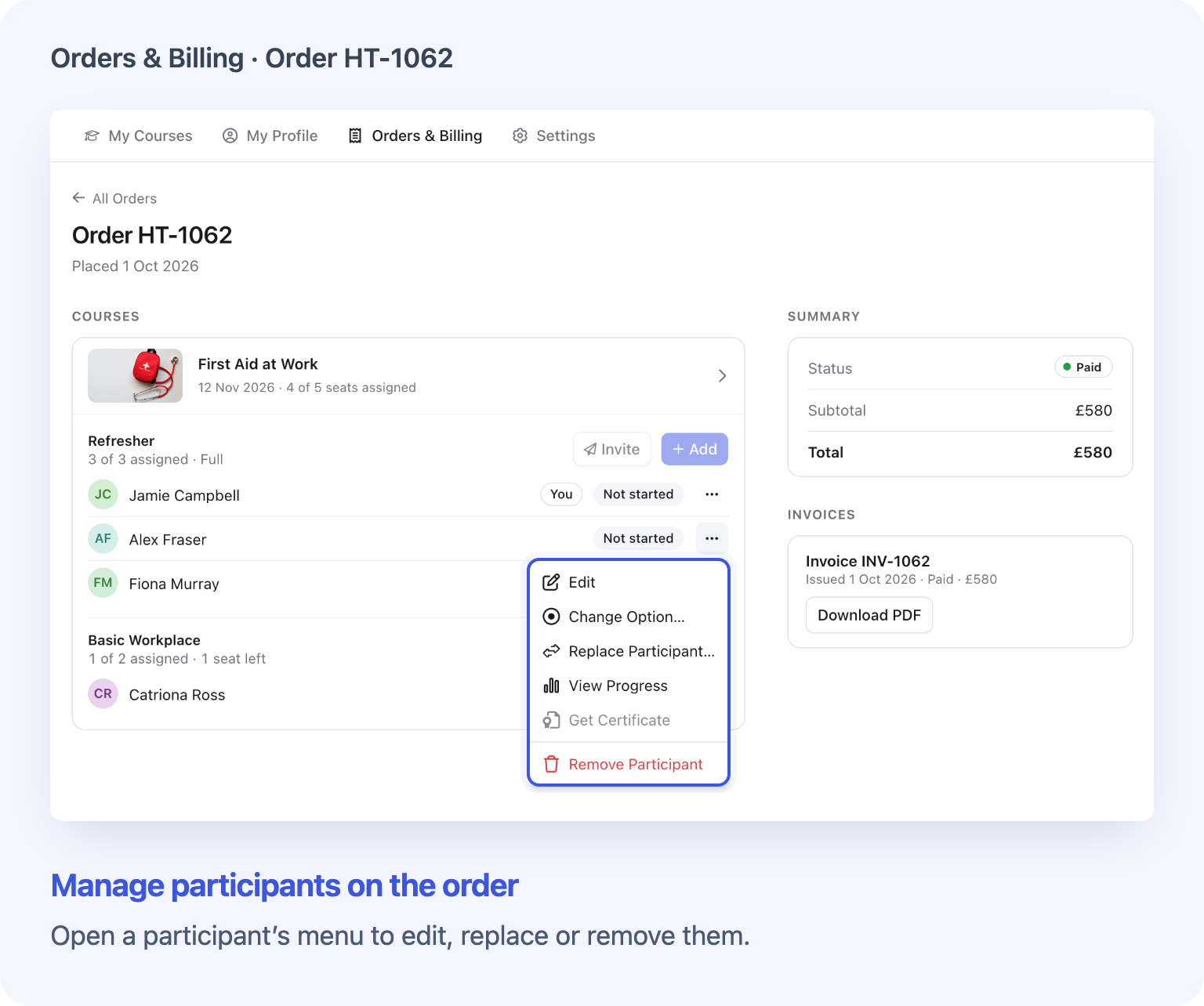Image resolution: width=1204 pixels, height=1006 pixels.
Task: Go to the My Courses tab
Action: point(138,136)
